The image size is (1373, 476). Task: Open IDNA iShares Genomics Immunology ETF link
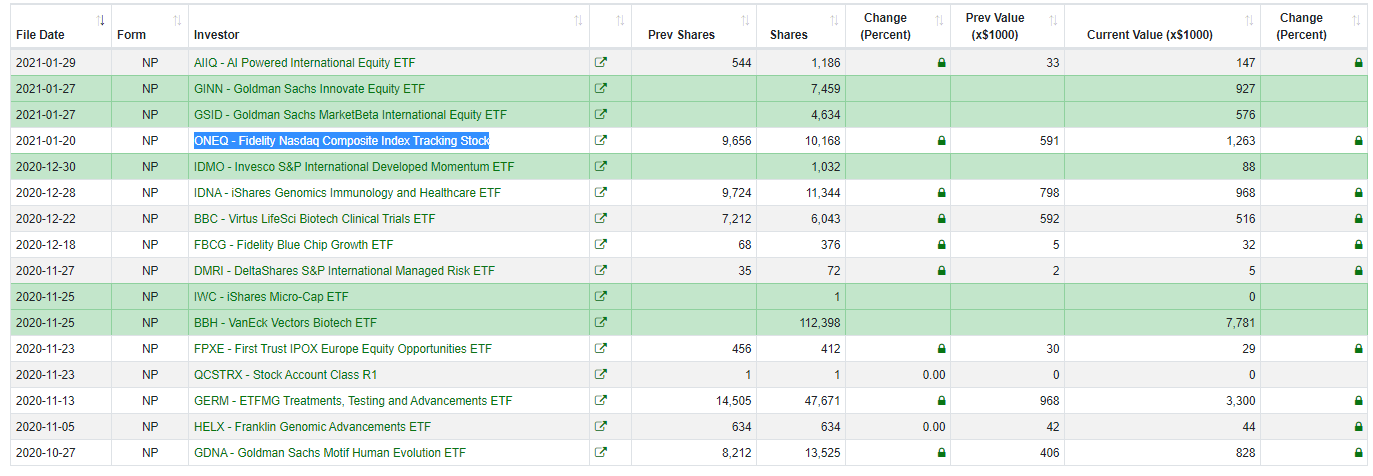(x=347, y=192)
